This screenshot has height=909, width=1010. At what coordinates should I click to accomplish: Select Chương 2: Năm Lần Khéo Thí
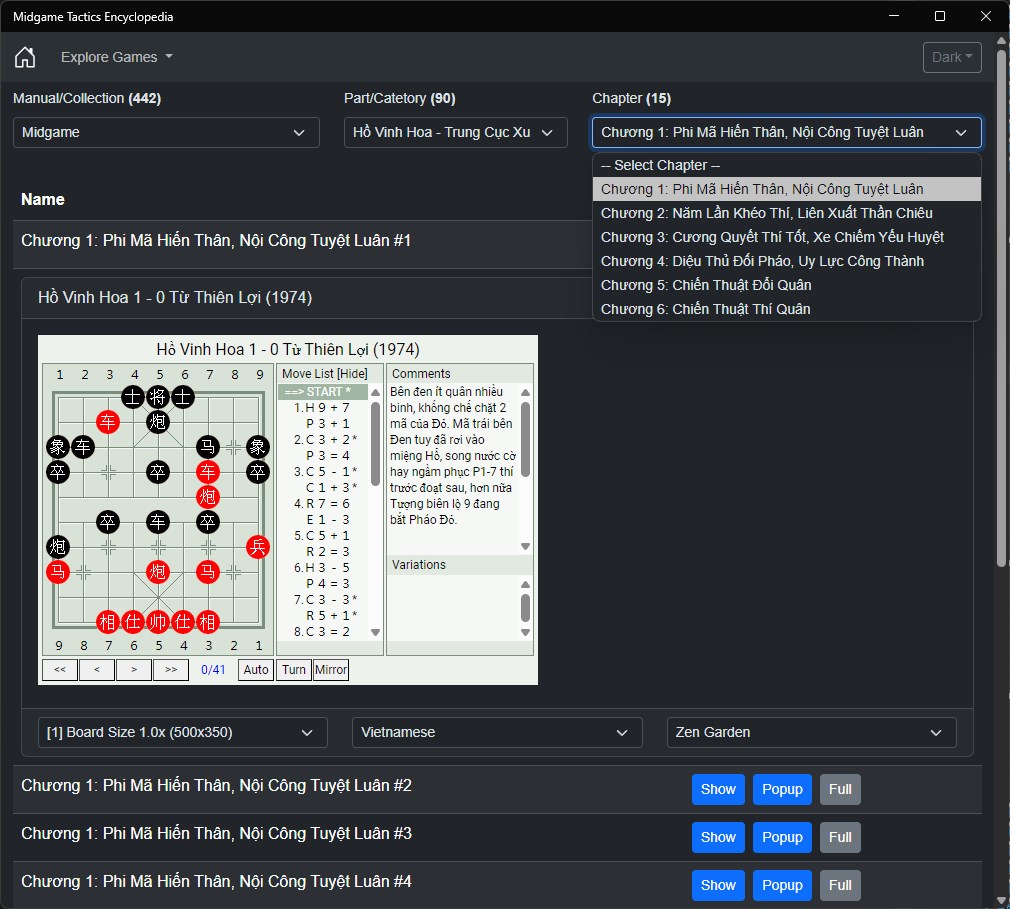(x=786, y=213)
